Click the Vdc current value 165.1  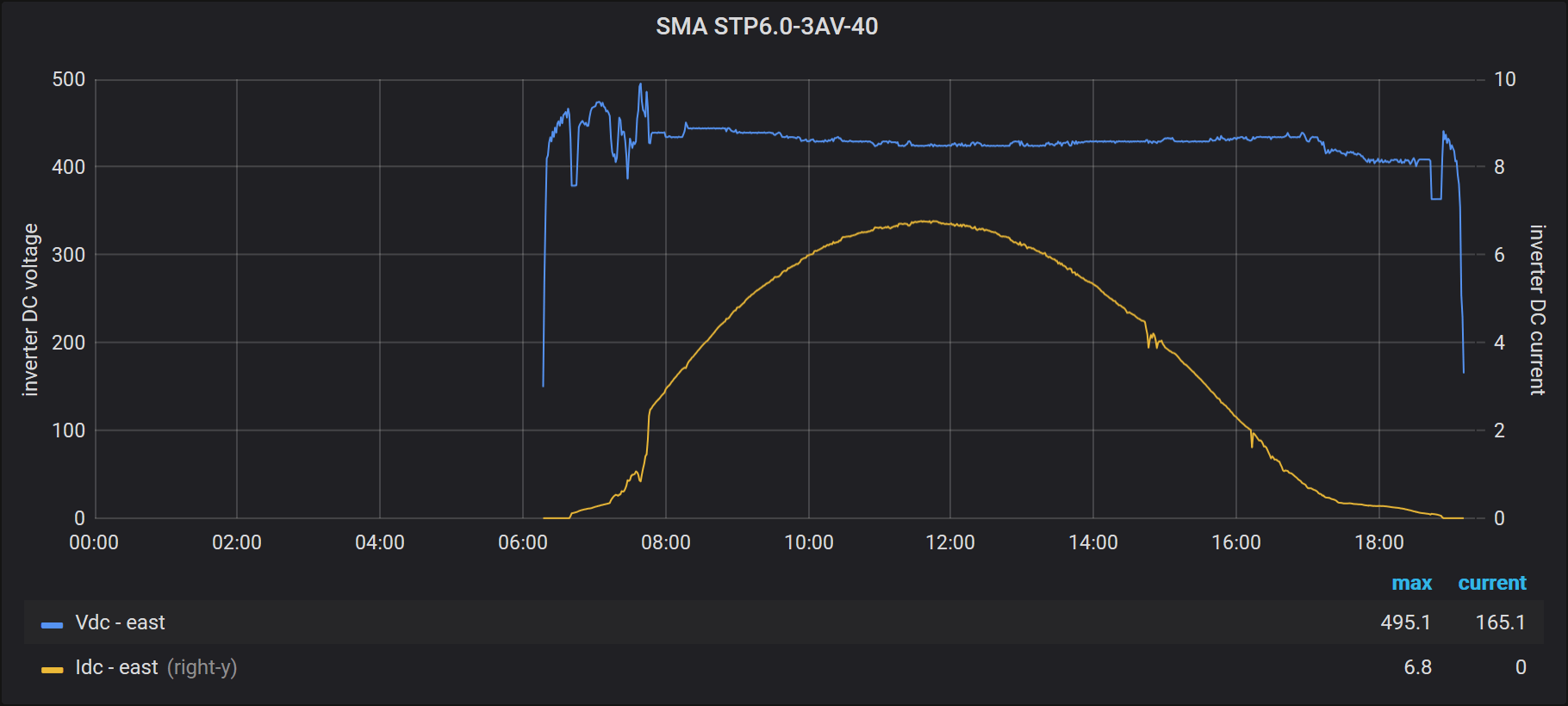click(x=1500, y=622)
